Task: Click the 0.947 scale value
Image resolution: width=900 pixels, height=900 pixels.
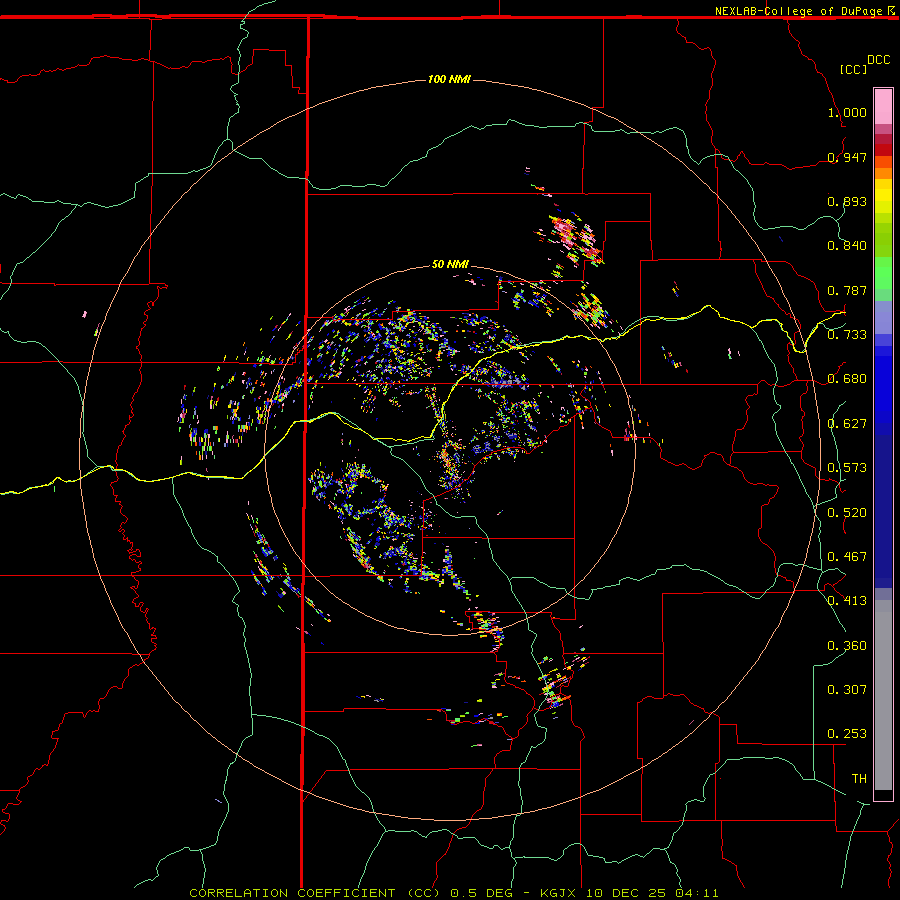Action: [x=847, y=157]
